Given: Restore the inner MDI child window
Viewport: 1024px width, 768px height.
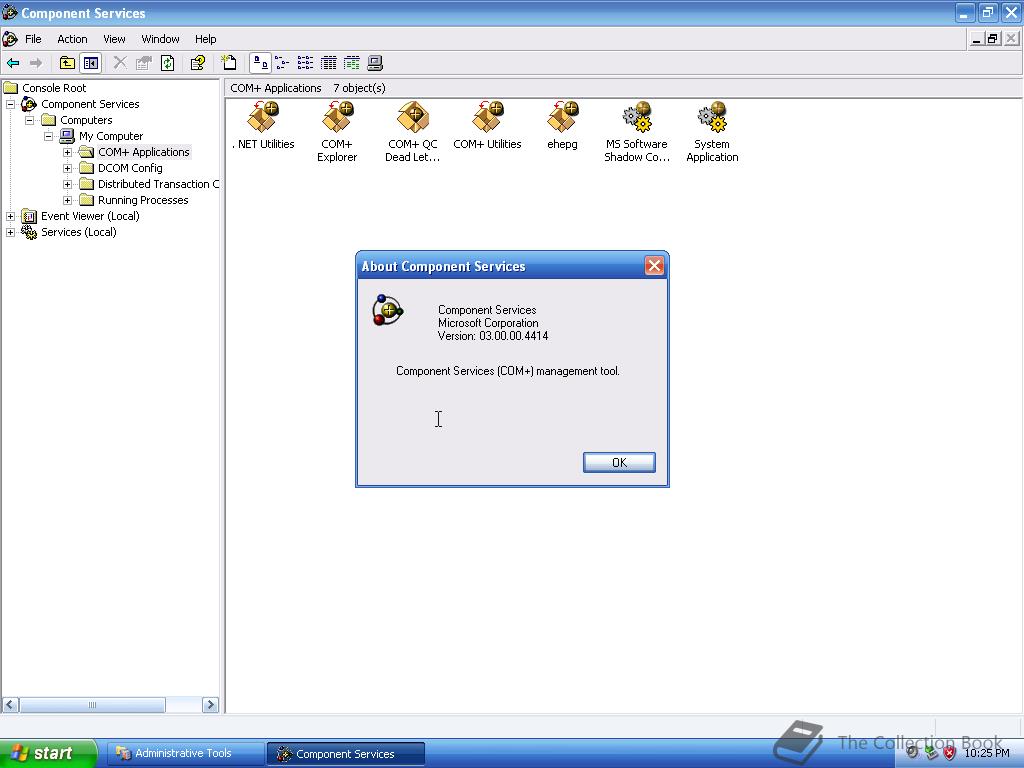Looking at the screenshot, I should coord(993,39).
